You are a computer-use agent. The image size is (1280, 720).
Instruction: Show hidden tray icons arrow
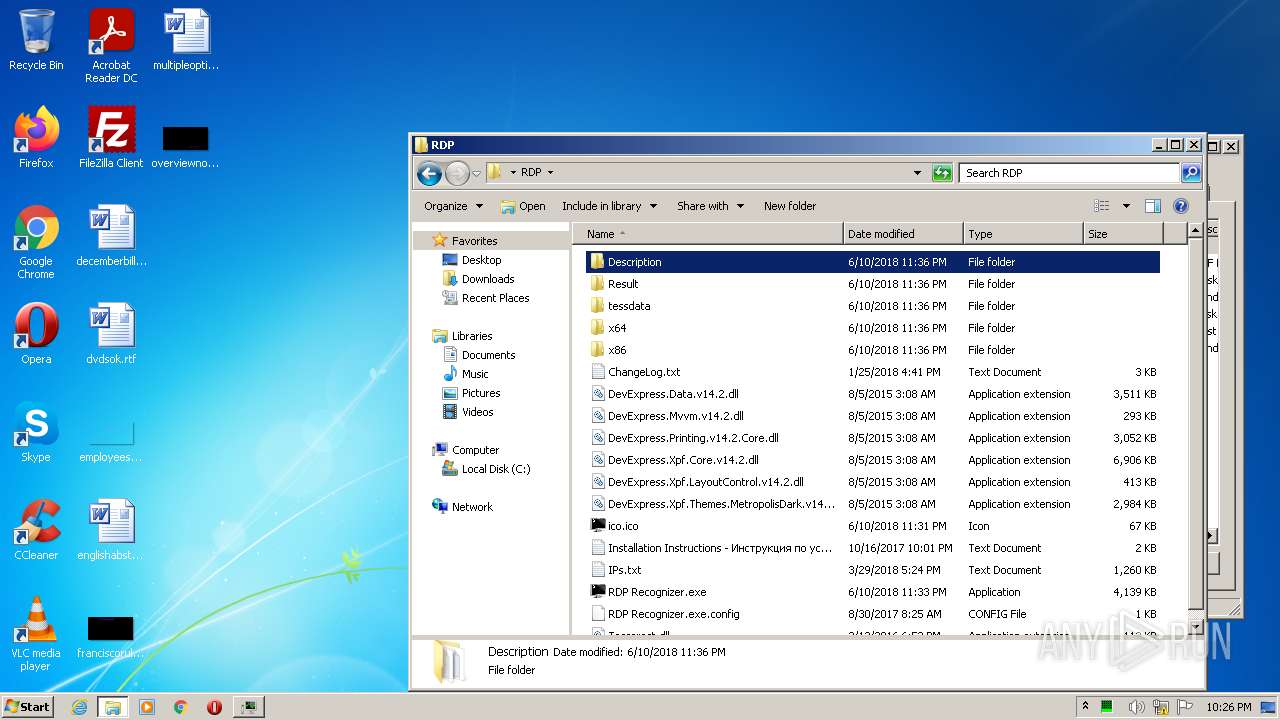click(1086, 707)
